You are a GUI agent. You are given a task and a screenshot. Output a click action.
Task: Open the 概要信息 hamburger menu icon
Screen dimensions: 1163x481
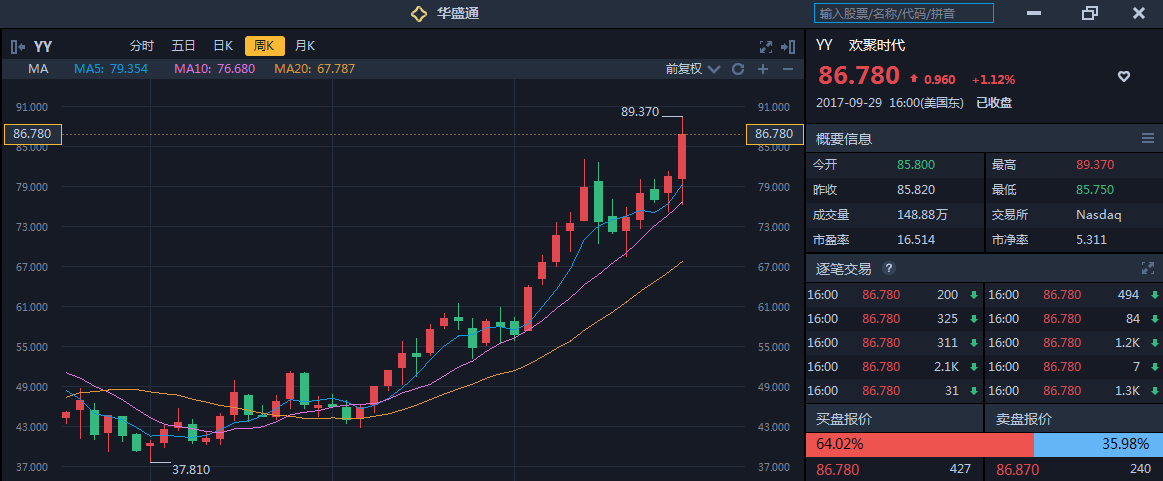pos(1147,138)
